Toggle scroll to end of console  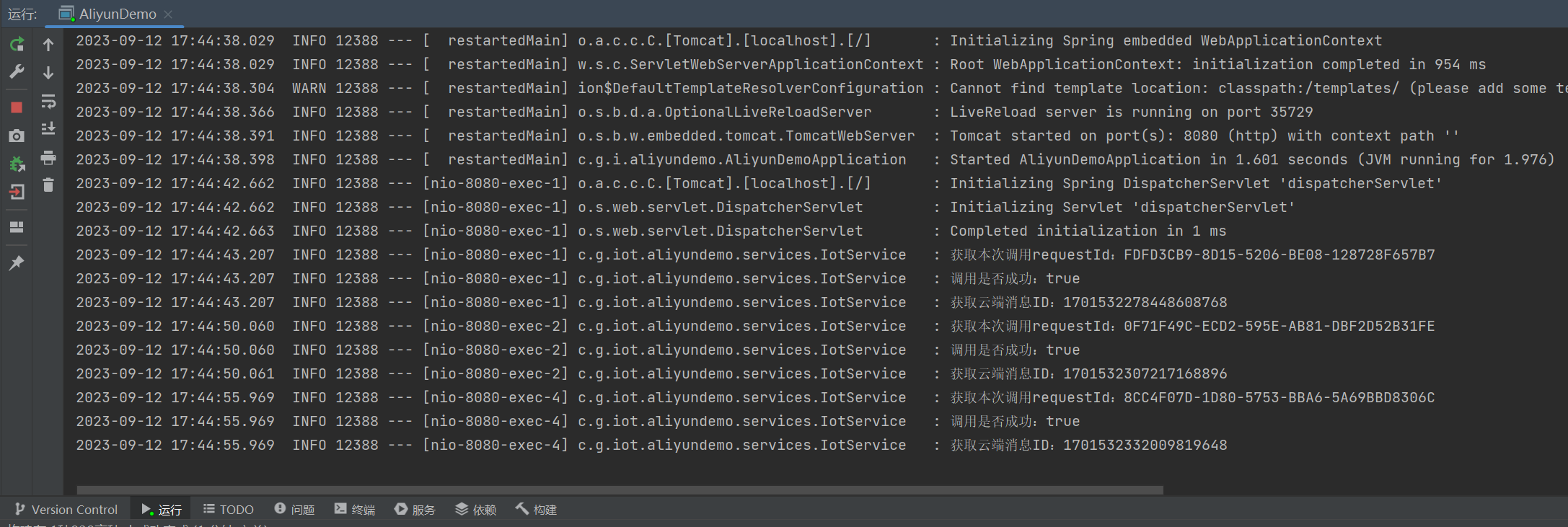48,129
